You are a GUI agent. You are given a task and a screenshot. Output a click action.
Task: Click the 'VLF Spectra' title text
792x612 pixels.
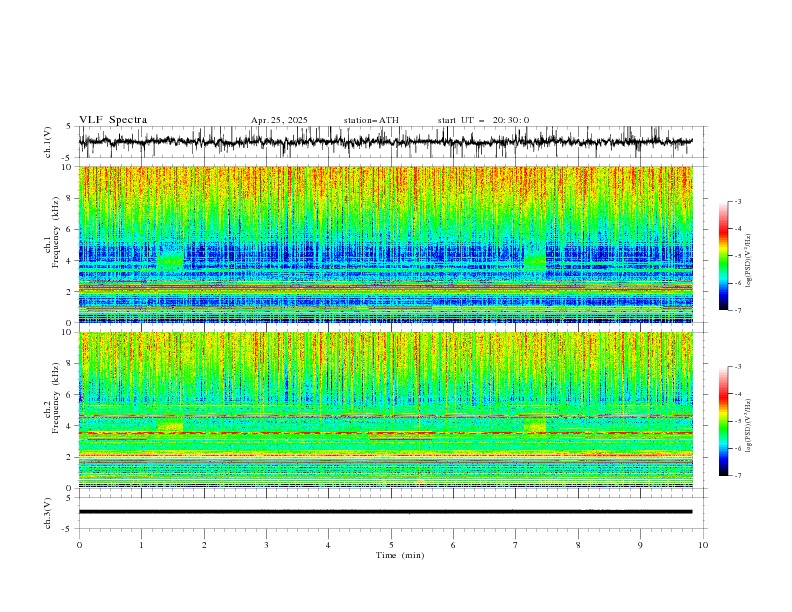(x=113, y=120)
